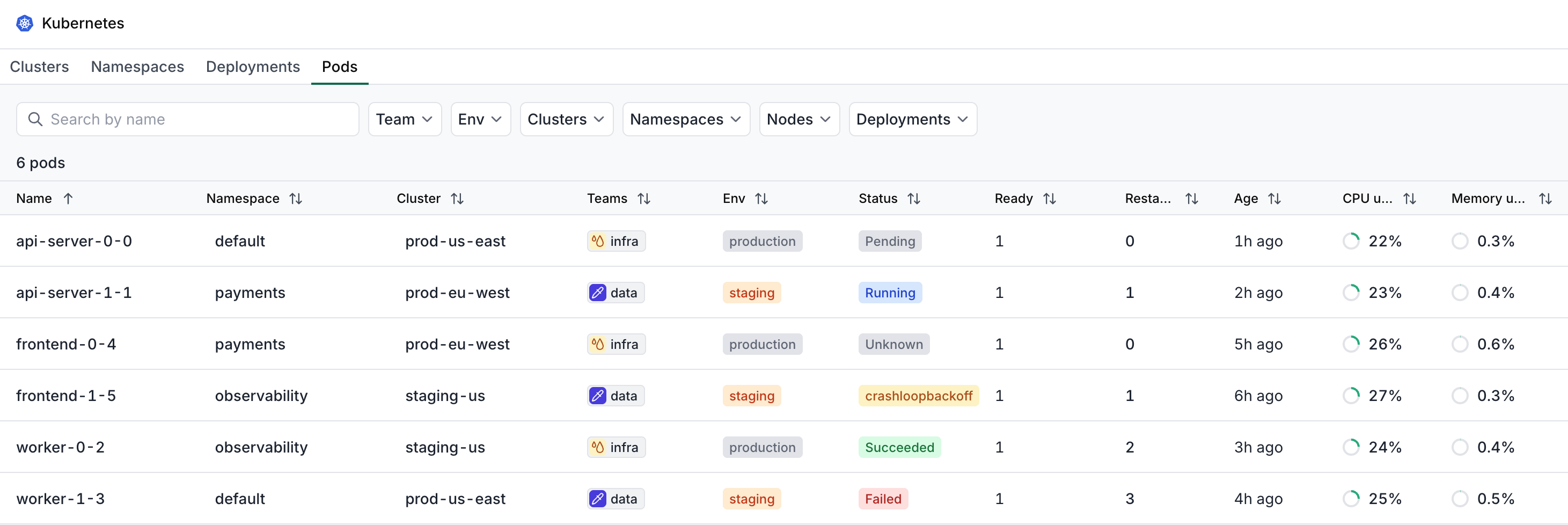Open the Nodes filter dropdown
The image size is (1568, 525).
(x=799, y=119)
